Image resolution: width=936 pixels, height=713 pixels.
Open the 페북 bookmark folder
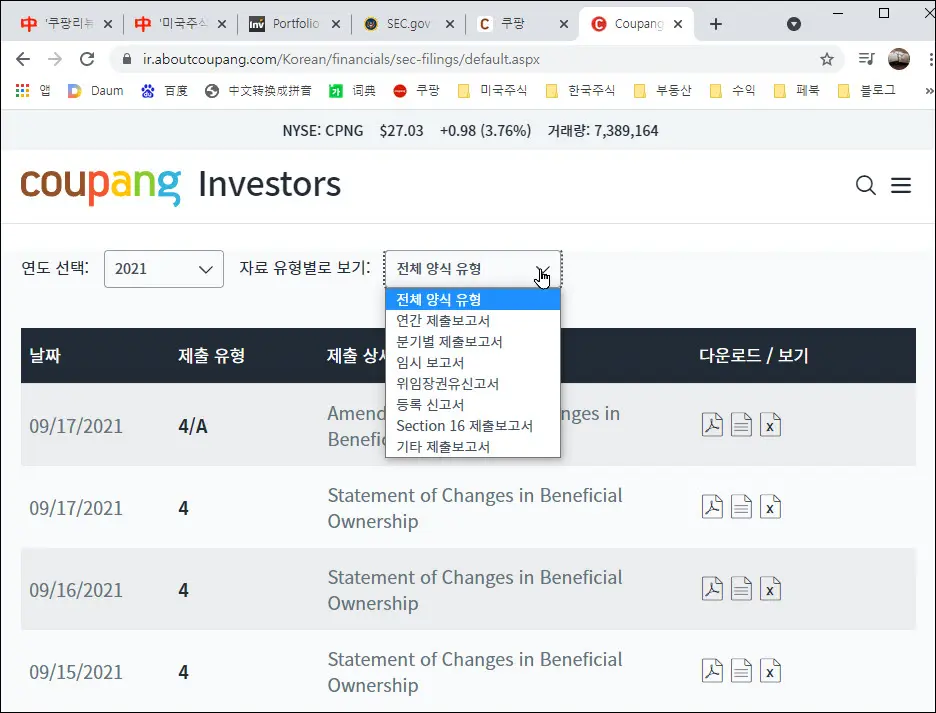pos(796,91)
